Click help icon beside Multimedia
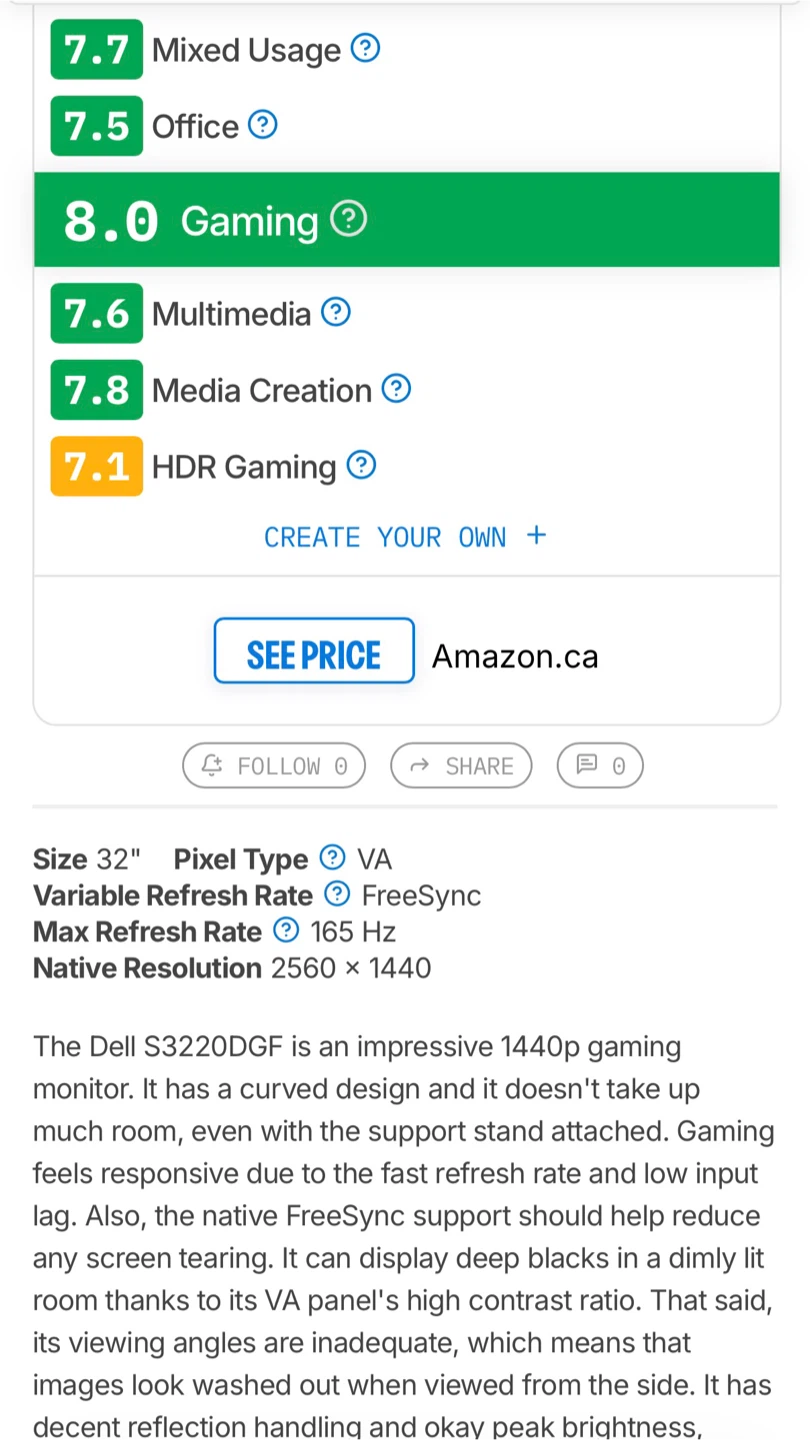The height and width of the screenshot is (1440, 810). pos(336,313)
